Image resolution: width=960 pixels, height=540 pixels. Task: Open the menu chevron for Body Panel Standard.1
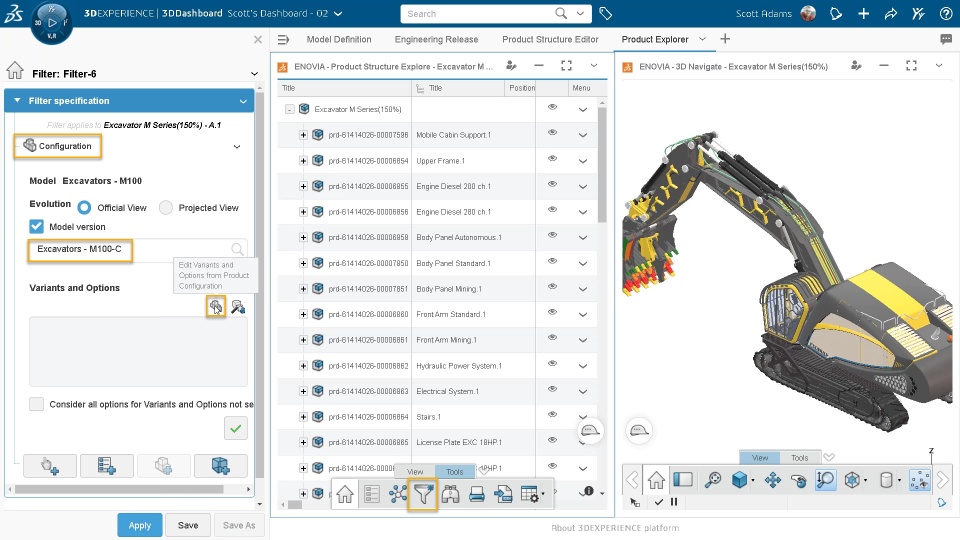583,263
